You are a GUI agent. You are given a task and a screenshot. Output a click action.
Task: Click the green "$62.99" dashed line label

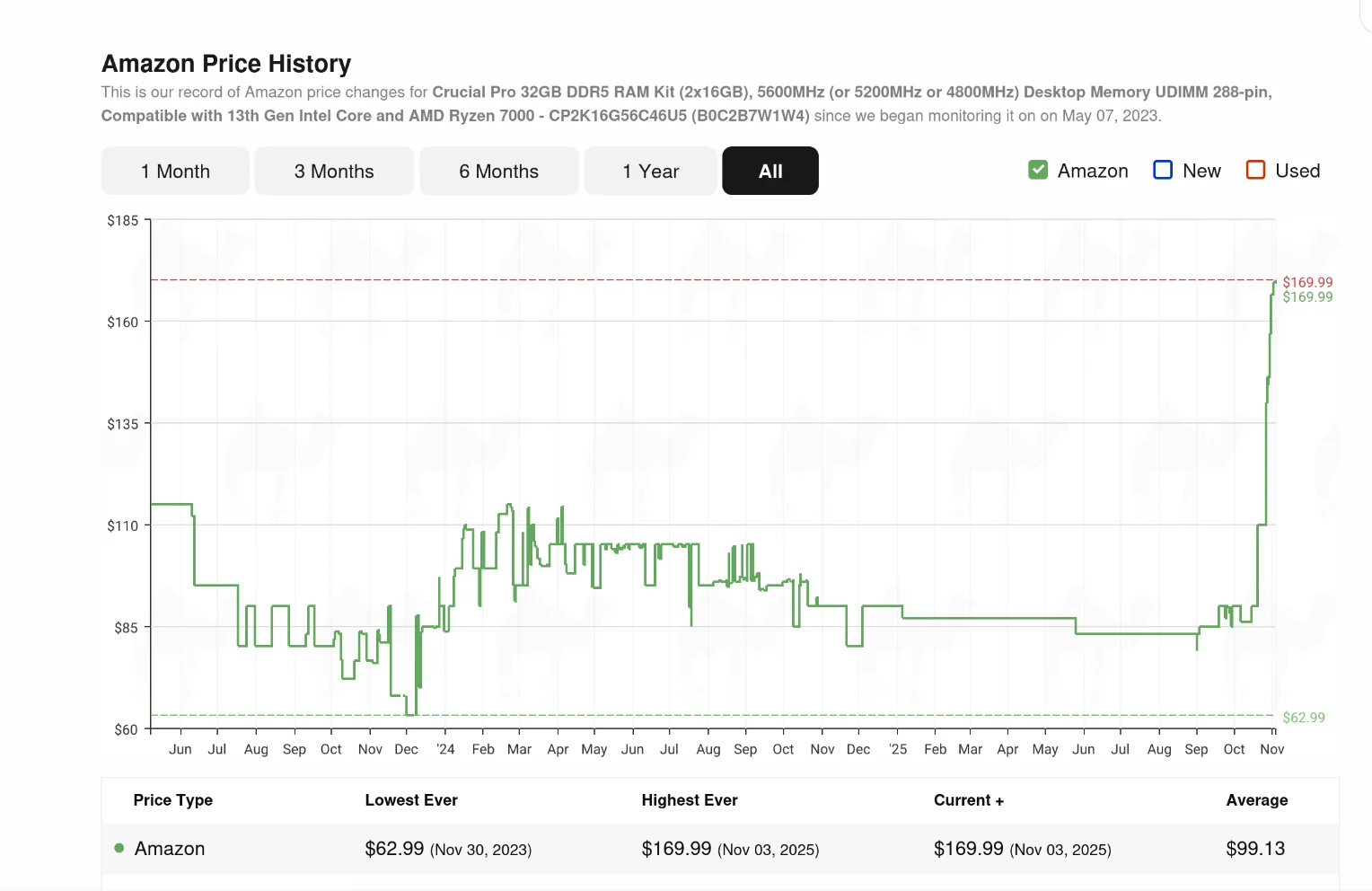coord(1304,717)
